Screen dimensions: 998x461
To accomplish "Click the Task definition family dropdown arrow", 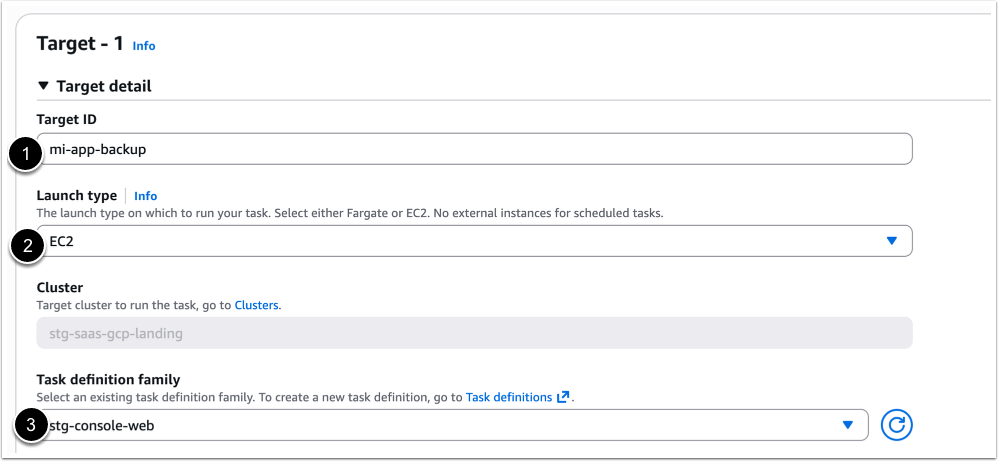I will pyautogui.click(x=848, y=425).
